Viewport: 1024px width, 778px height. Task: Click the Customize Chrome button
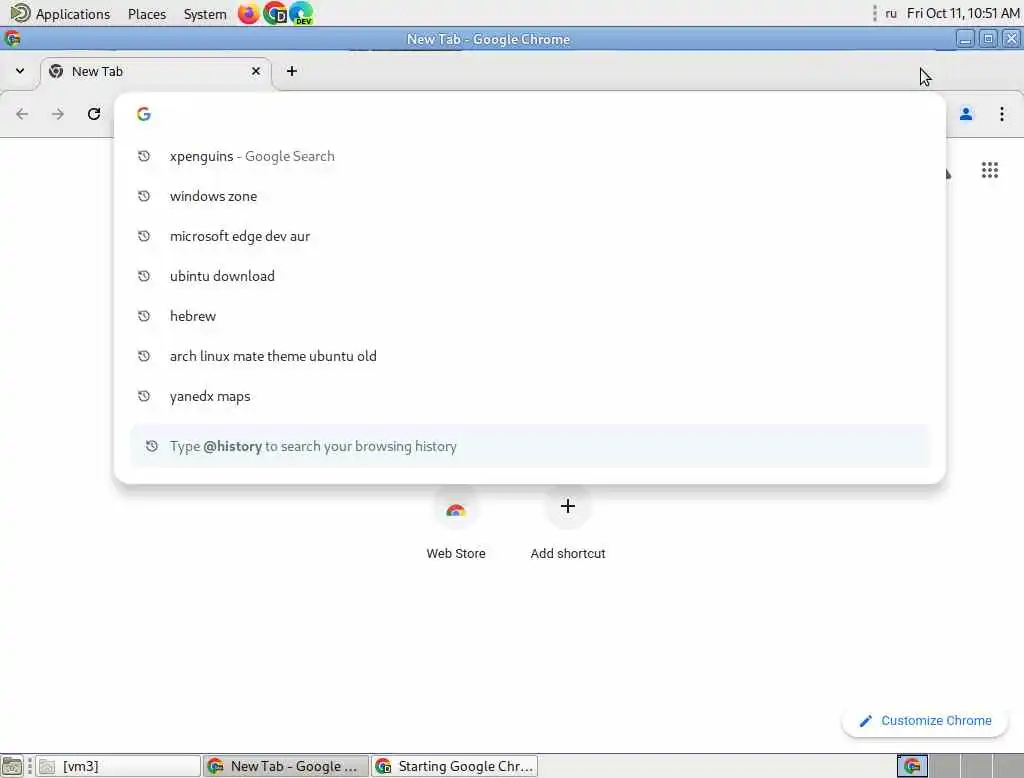(x=925, y=721)
